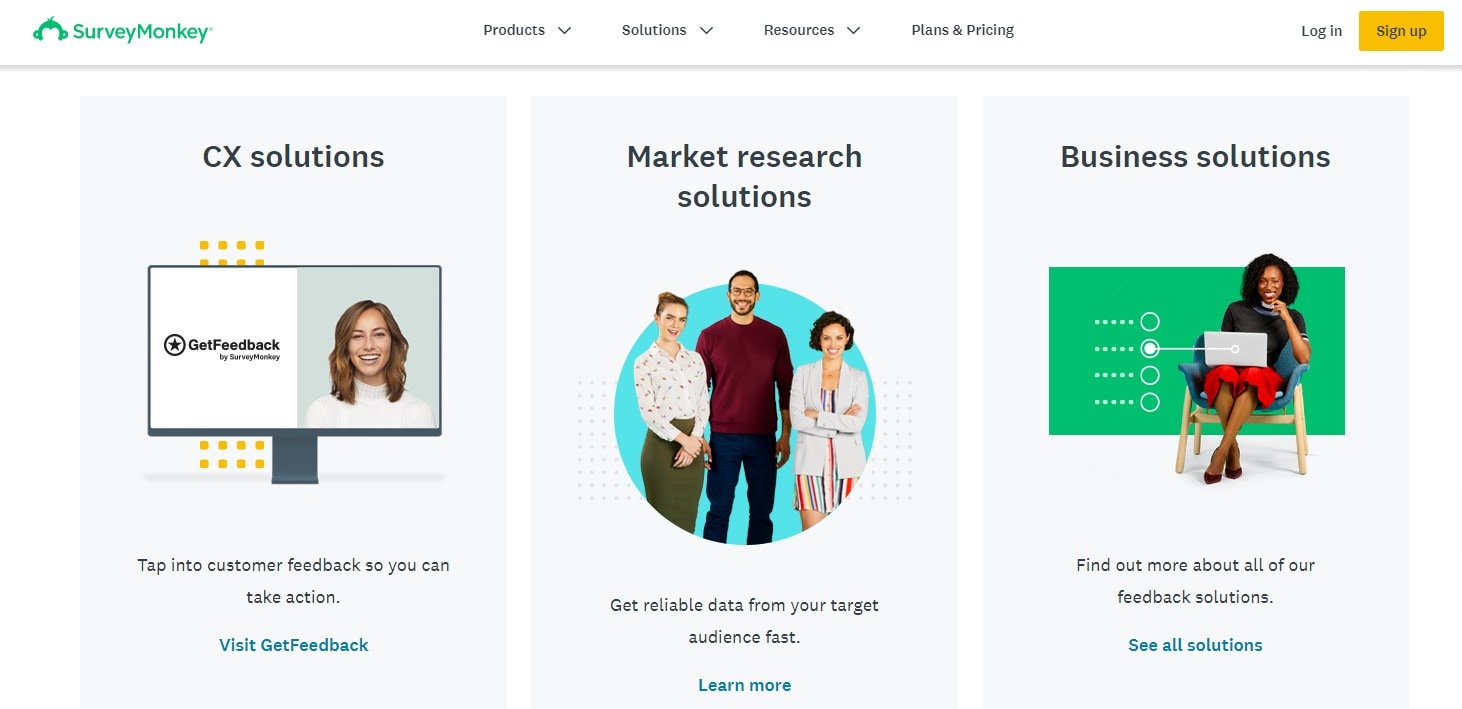Expand the Products dropdown chevron
The height and width of the screenshot is (709, 1462).
click(x=564, y=31)
